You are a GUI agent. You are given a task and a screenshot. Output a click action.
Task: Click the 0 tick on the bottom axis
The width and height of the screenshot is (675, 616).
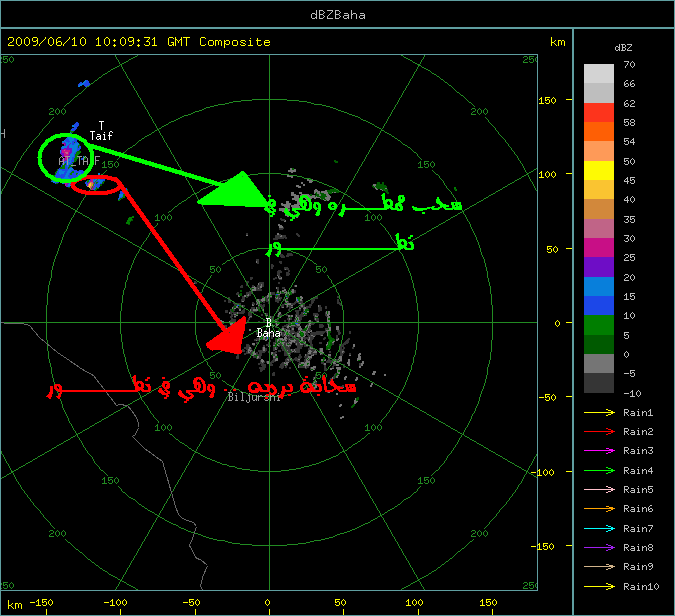267,603
